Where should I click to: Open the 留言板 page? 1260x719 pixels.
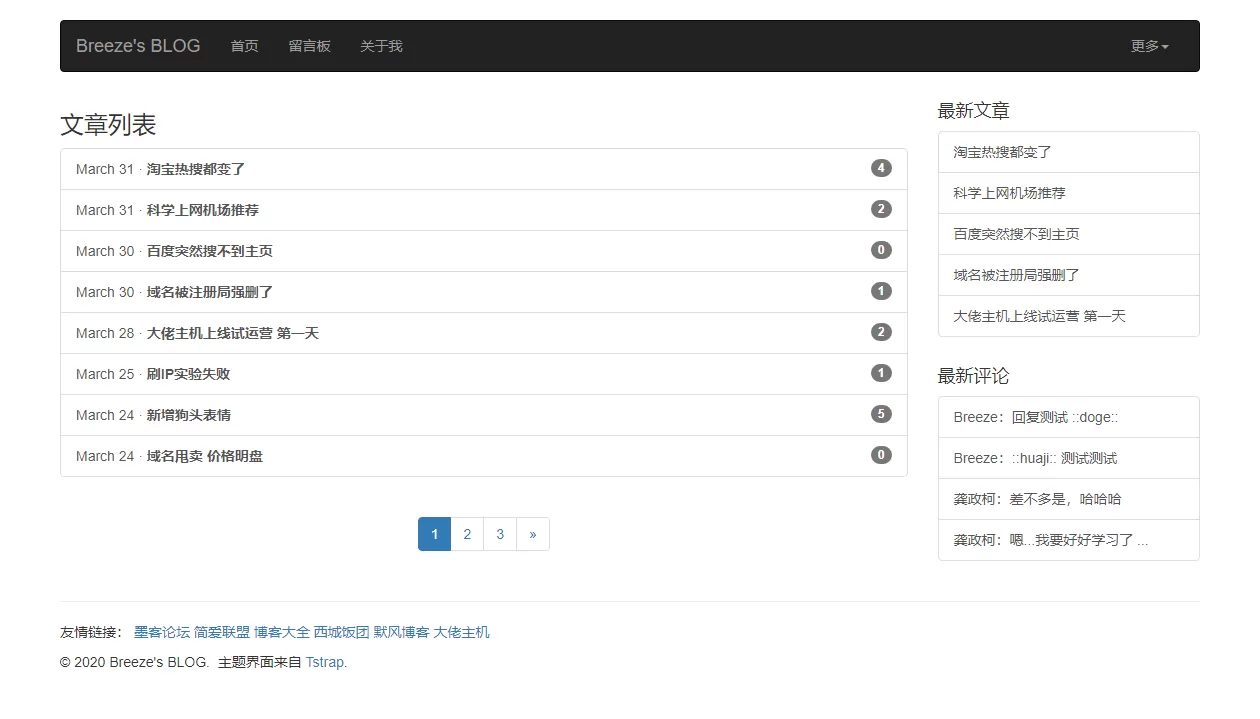[309, 46]
